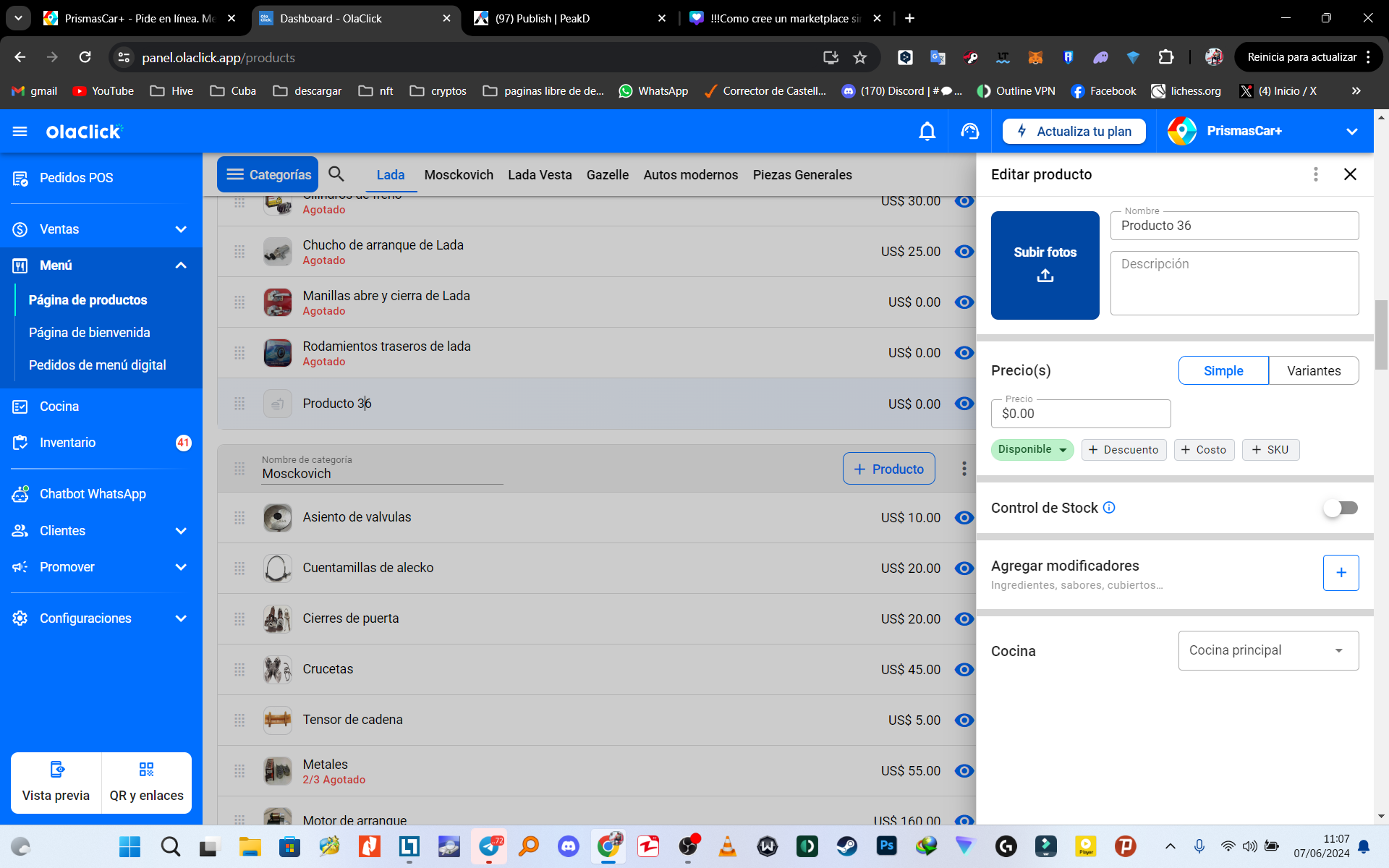This screenshot has width=1389, height=868.
Task: Click the Descripción text area
Action: tap(1234, 283)
